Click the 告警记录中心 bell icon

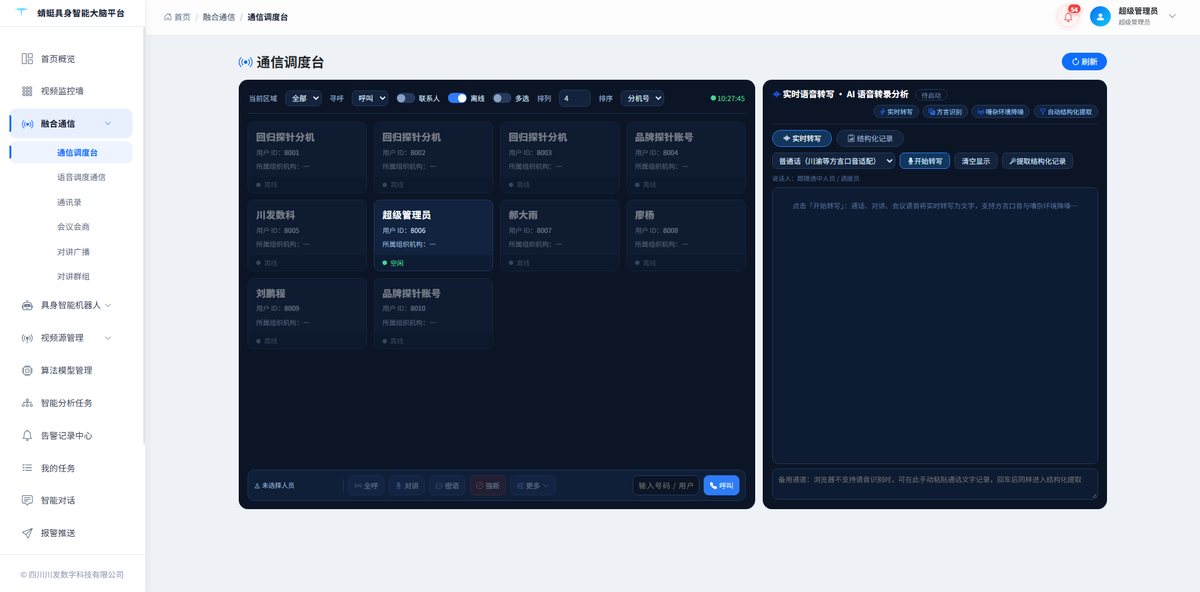(27, 435)
